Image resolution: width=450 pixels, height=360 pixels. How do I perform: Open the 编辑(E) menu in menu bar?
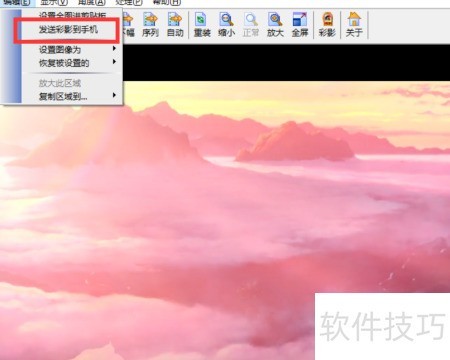[17, 3]
